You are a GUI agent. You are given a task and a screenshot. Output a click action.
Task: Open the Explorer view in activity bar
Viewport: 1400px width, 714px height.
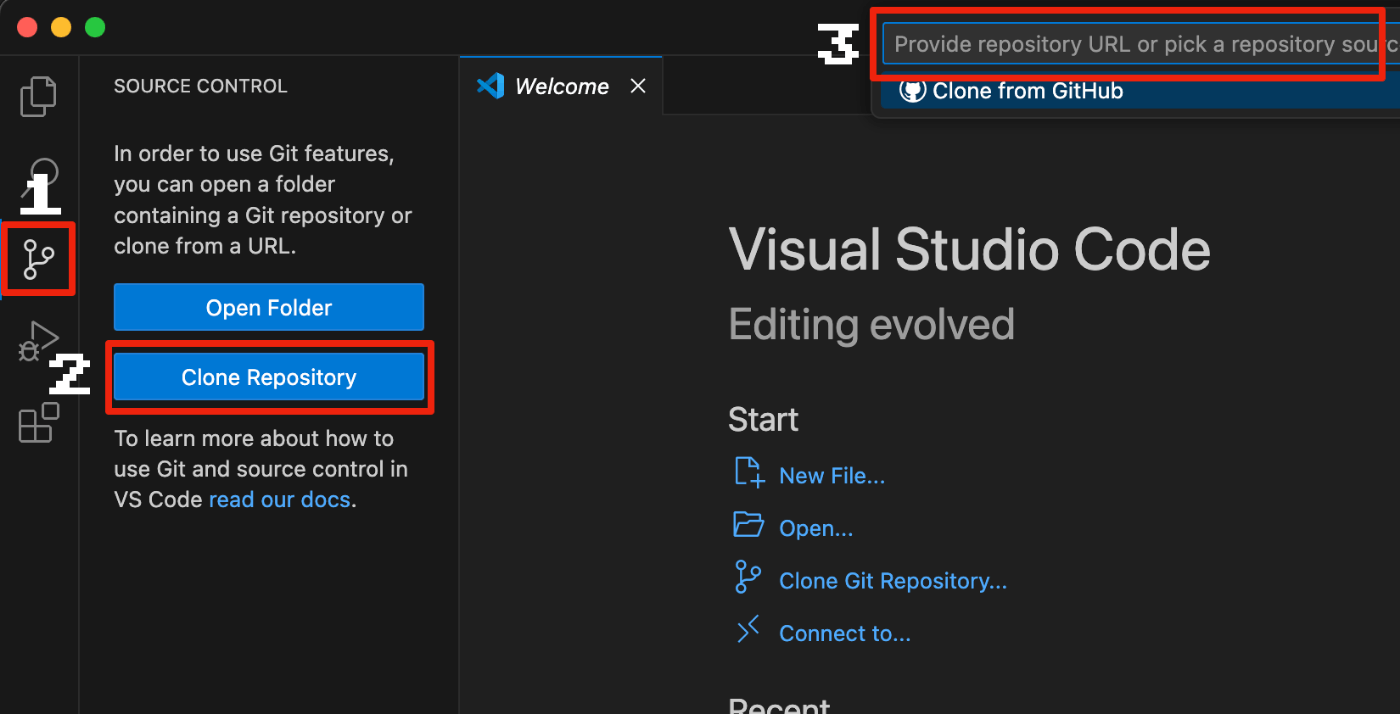point(39,96)
